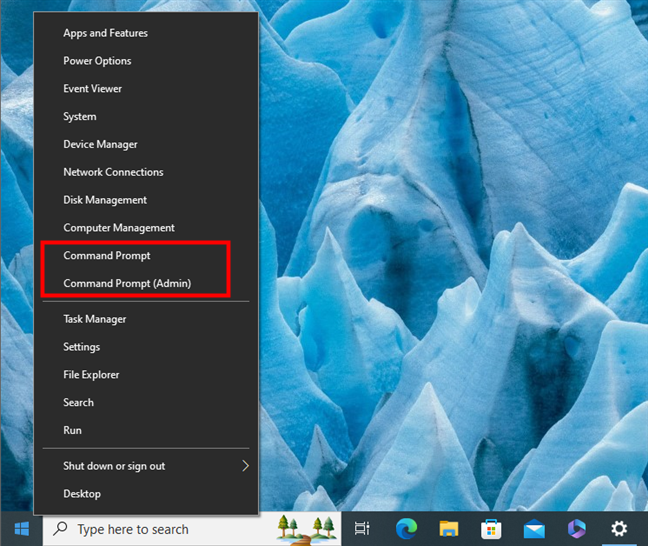The image size is (648, 546).
Task: Select Disk Management
Action: (x=146, y=200)
